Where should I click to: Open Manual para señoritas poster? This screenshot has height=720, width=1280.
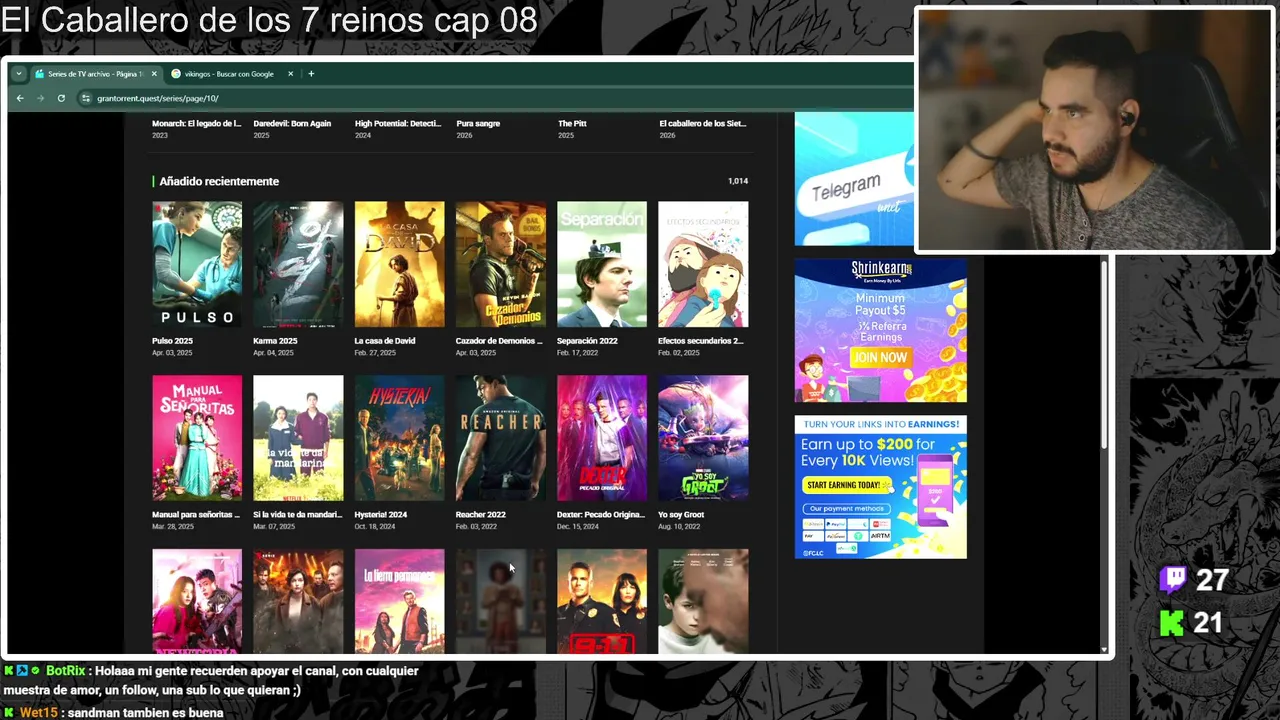[x=197, y=438]
